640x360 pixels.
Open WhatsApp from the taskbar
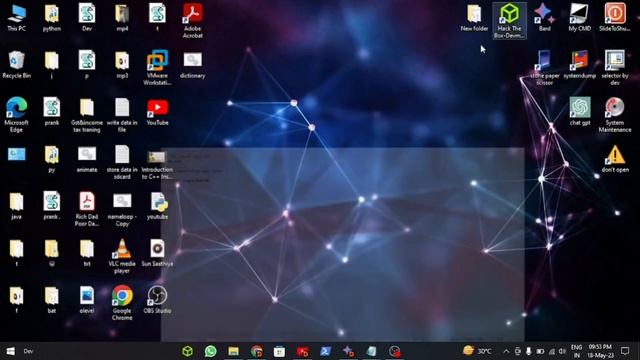point(211,351)
